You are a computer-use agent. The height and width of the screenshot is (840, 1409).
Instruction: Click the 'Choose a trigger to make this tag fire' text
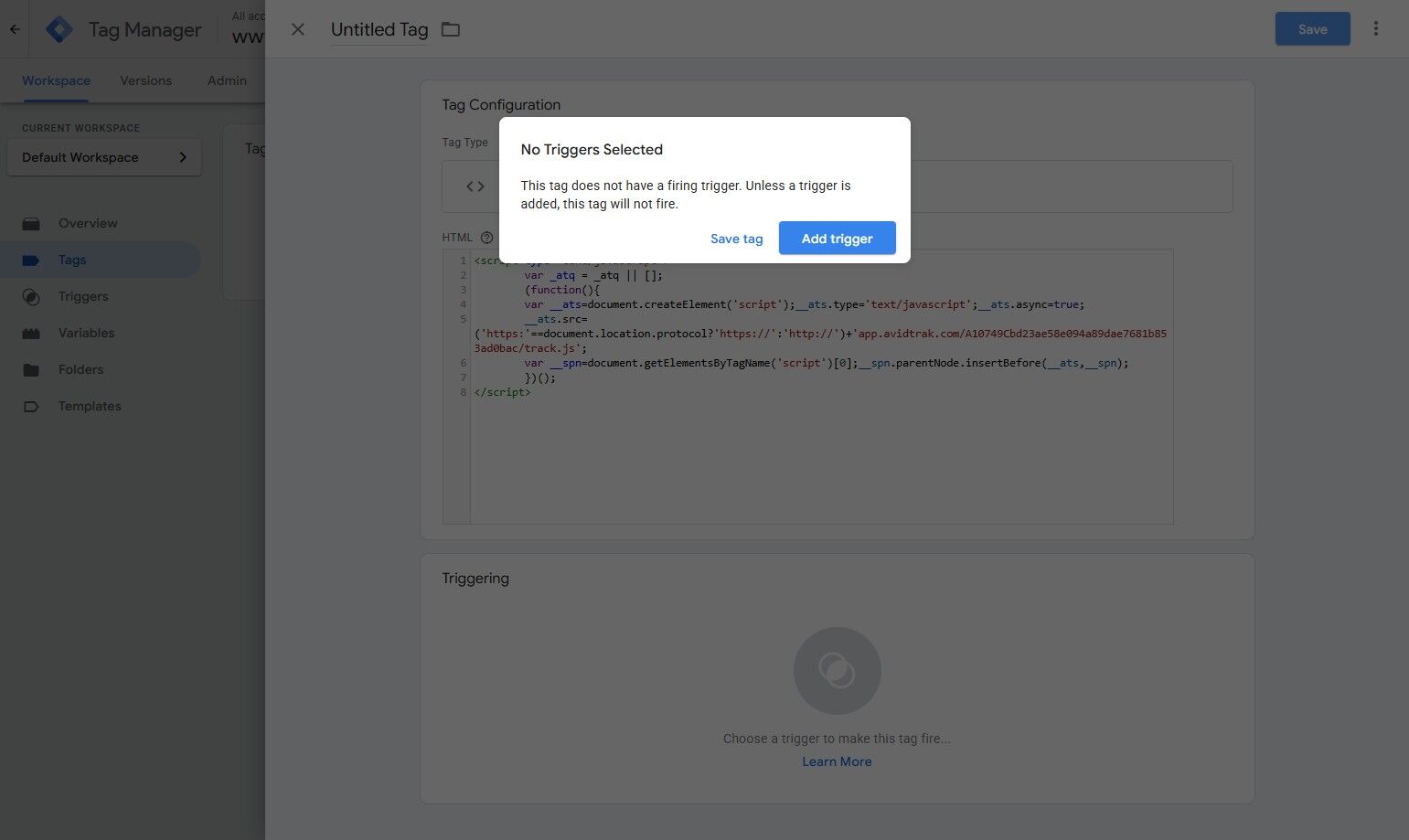click(837, 739)
